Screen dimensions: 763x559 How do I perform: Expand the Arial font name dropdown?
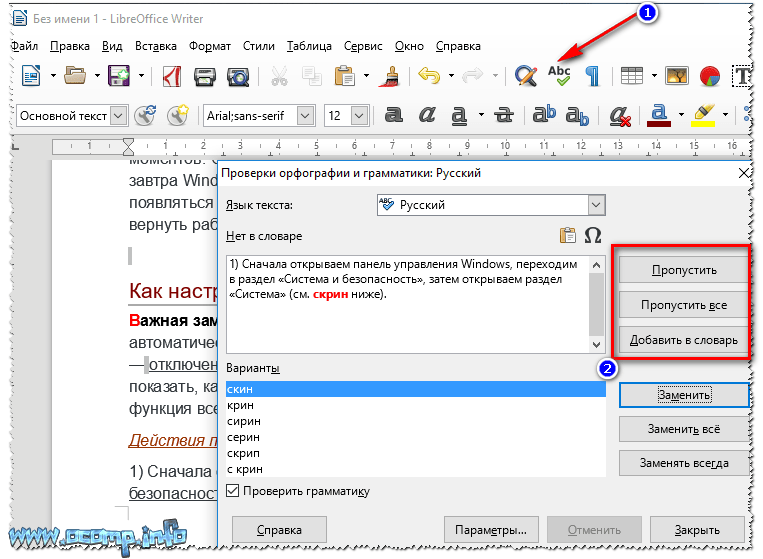click(306, 116)
